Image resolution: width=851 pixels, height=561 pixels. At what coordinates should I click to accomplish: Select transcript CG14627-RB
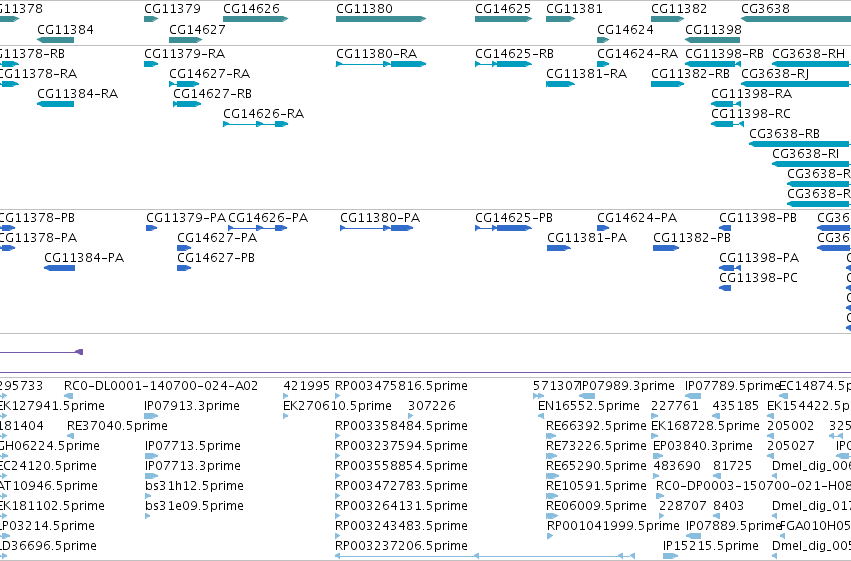(187, 104)
